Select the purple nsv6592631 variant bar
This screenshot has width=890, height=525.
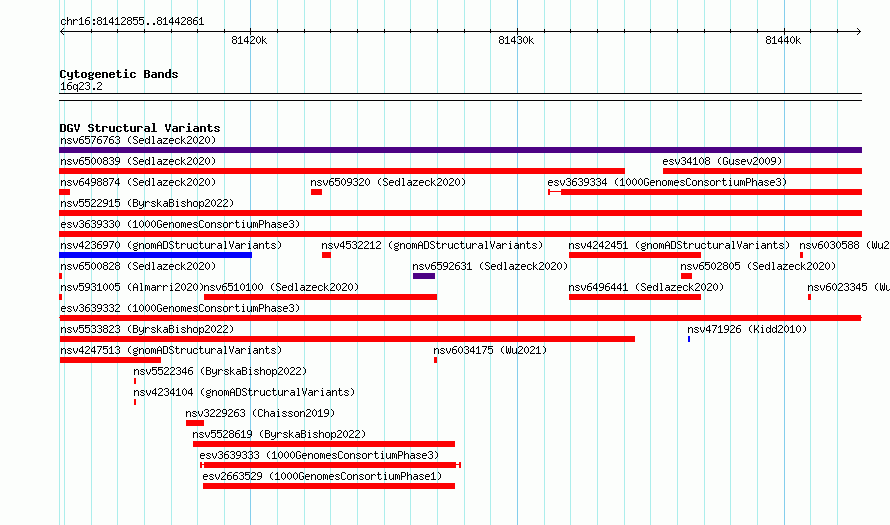pos(424,276)
